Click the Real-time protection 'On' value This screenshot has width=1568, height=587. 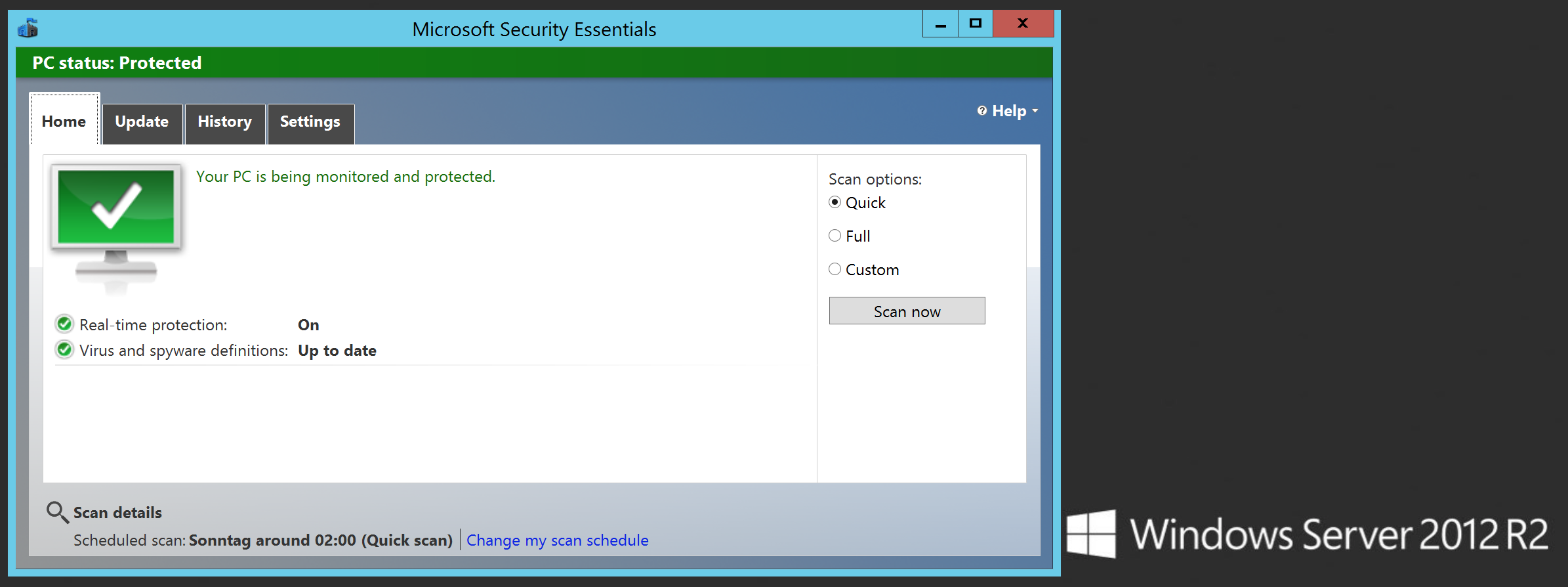click(x=308, y=325)
